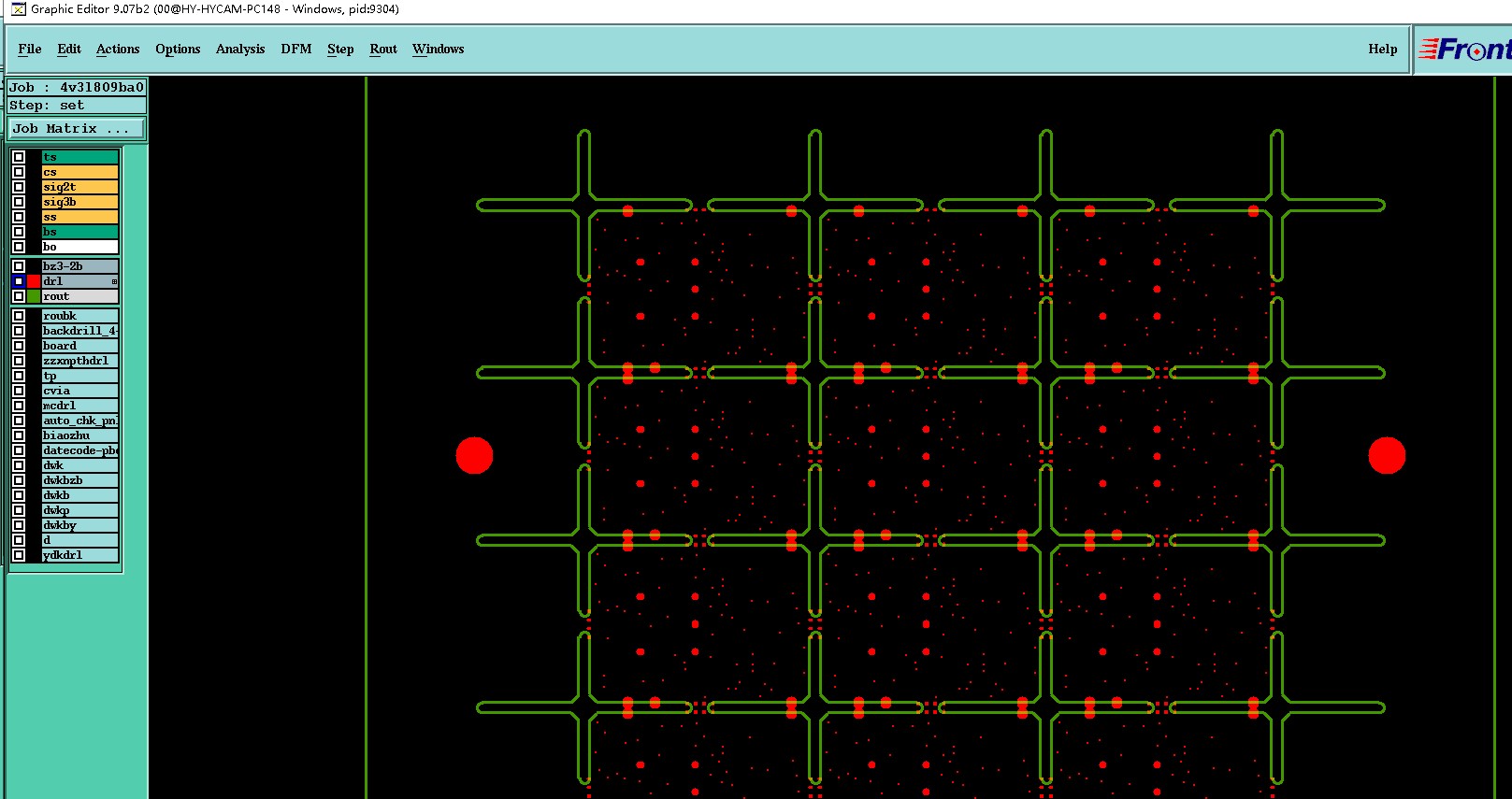Toggle the bs layer checkbox

click(19, 232)
